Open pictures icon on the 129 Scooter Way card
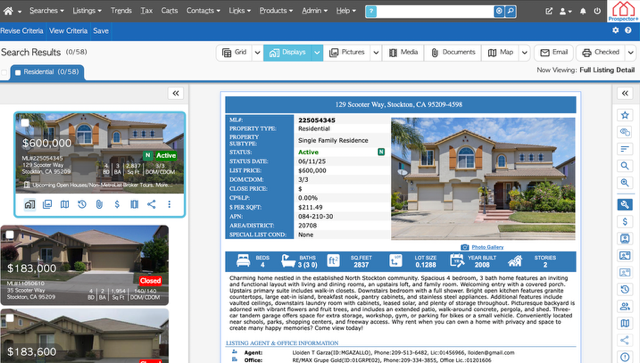 click(x=47, y=204)
